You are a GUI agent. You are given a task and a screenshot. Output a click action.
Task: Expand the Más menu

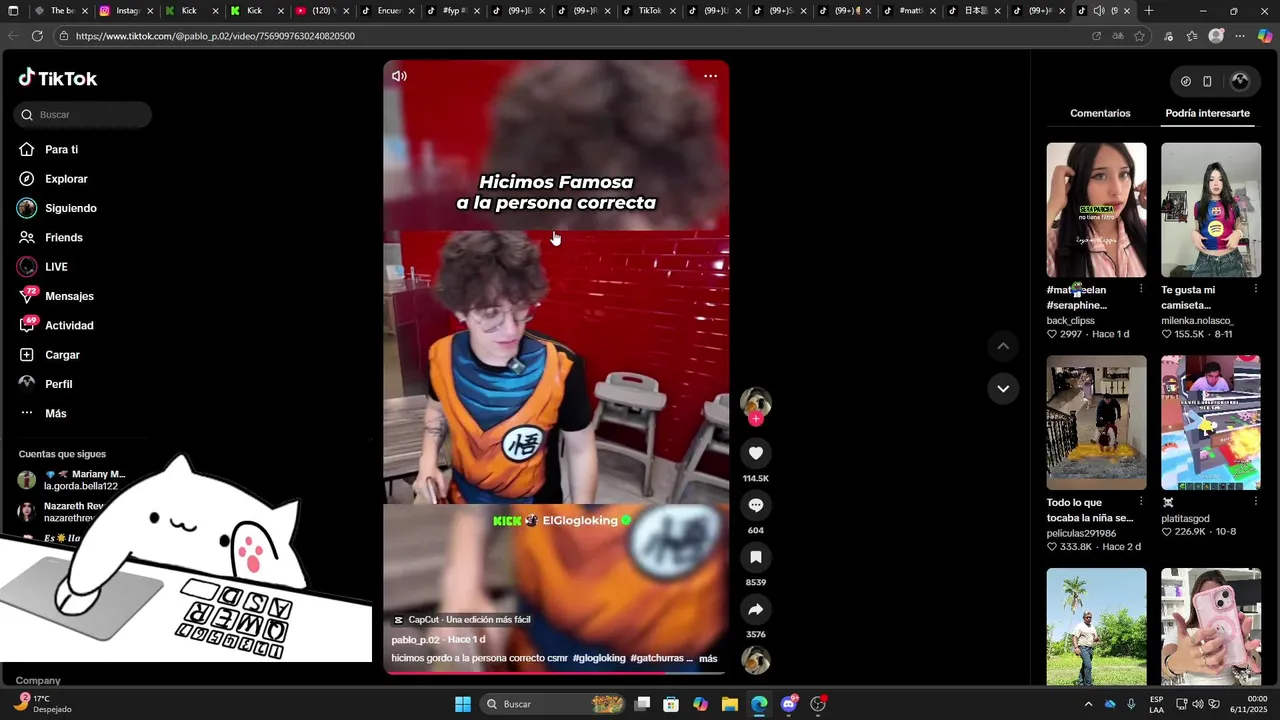[x=55, y=413]
